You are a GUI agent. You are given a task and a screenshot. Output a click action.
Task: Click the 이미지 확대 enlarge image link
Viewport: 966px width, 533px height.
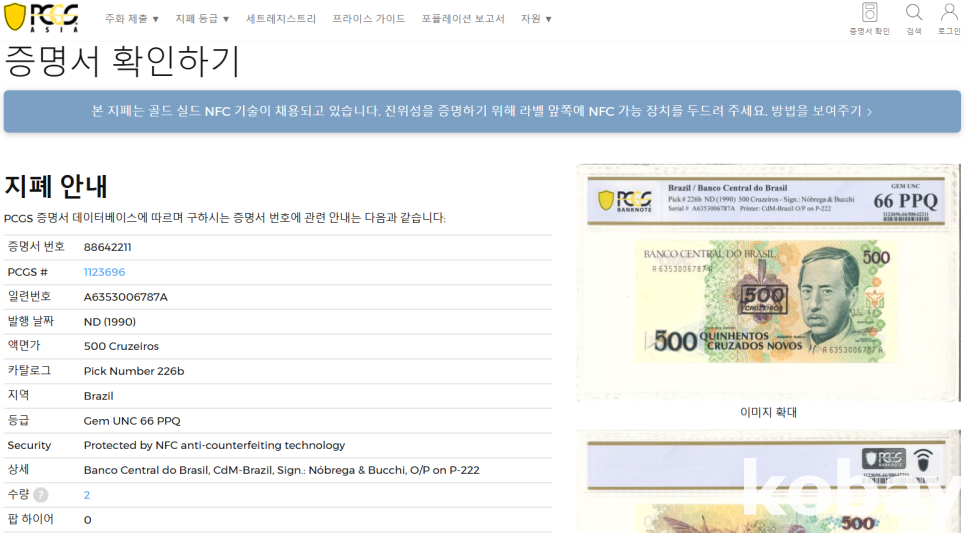(768, 412)
